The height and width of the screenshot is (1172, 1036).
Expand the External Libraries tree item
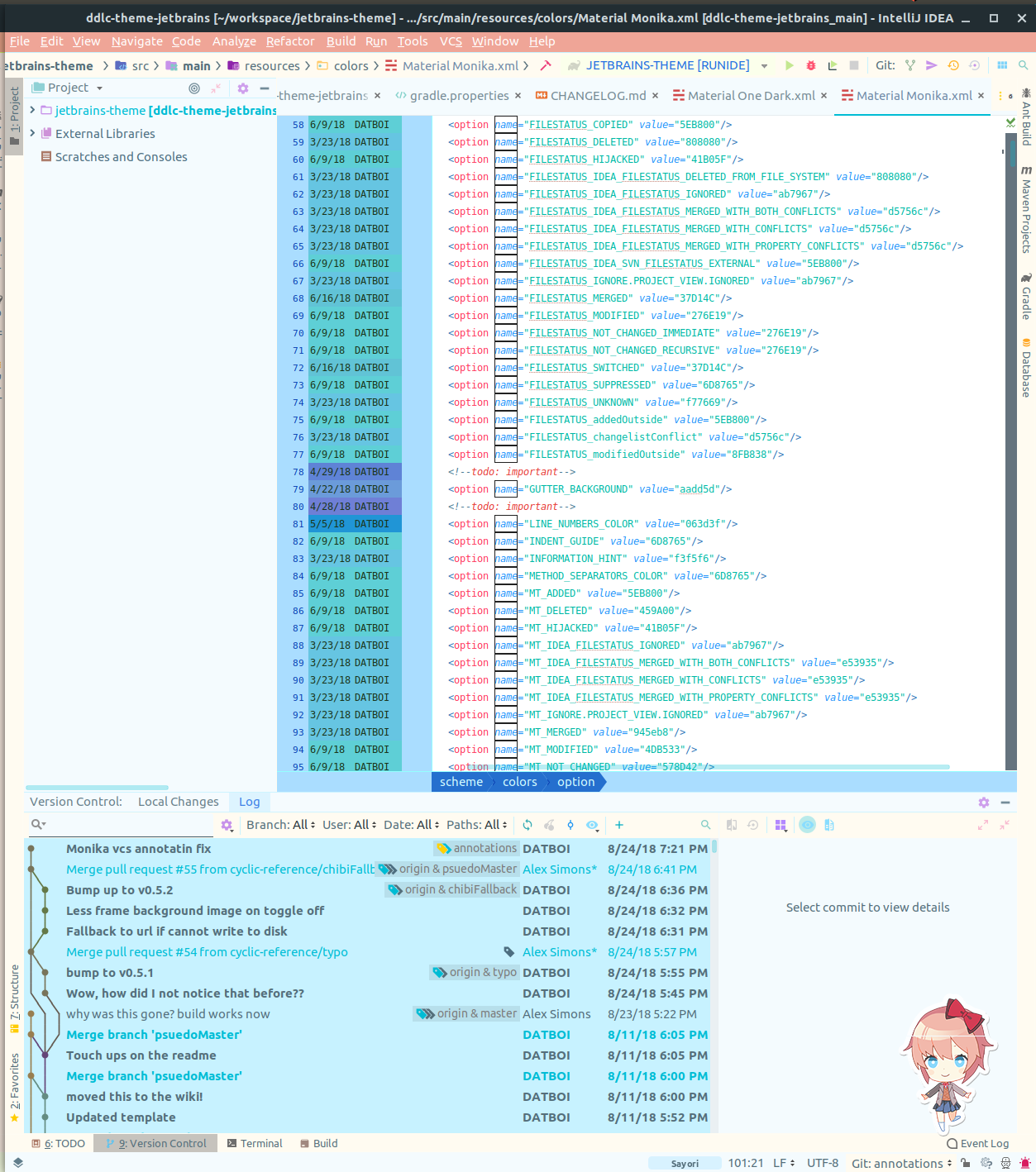(x=31, y=133)
